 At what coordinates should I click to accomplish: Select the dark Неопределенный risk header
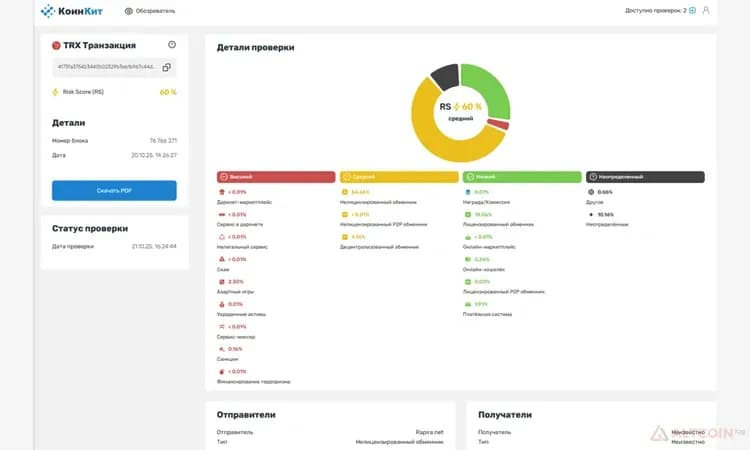[645, 177]
